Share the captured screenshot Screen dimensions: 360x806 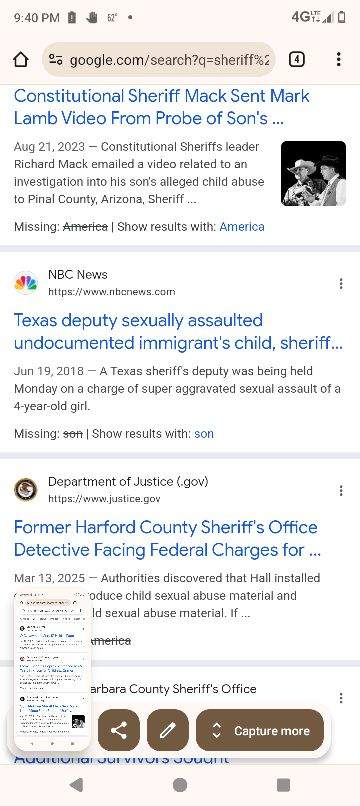click(119, 730)
